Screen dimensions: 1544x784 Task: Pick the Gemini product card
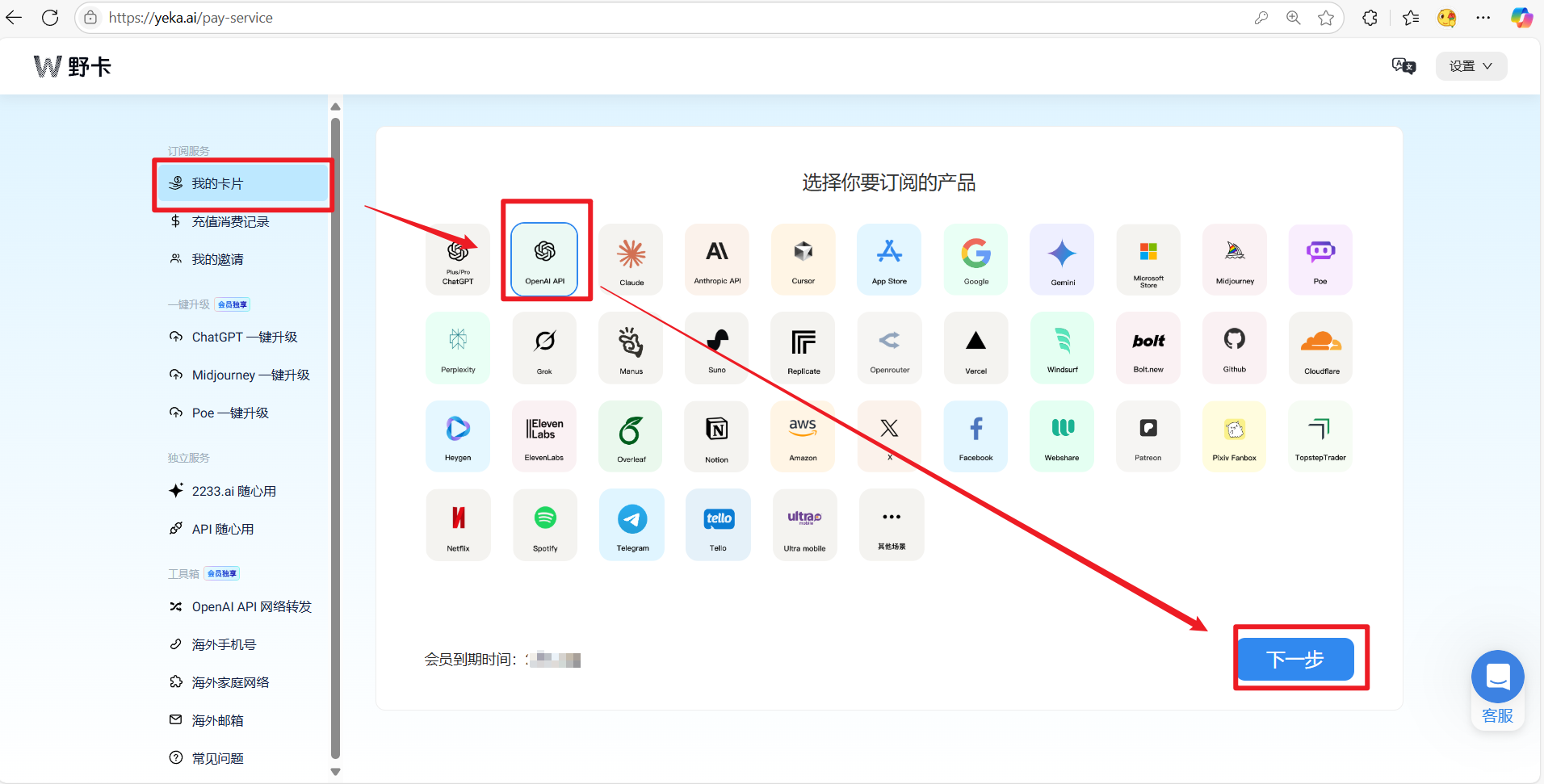point(1062,259)
